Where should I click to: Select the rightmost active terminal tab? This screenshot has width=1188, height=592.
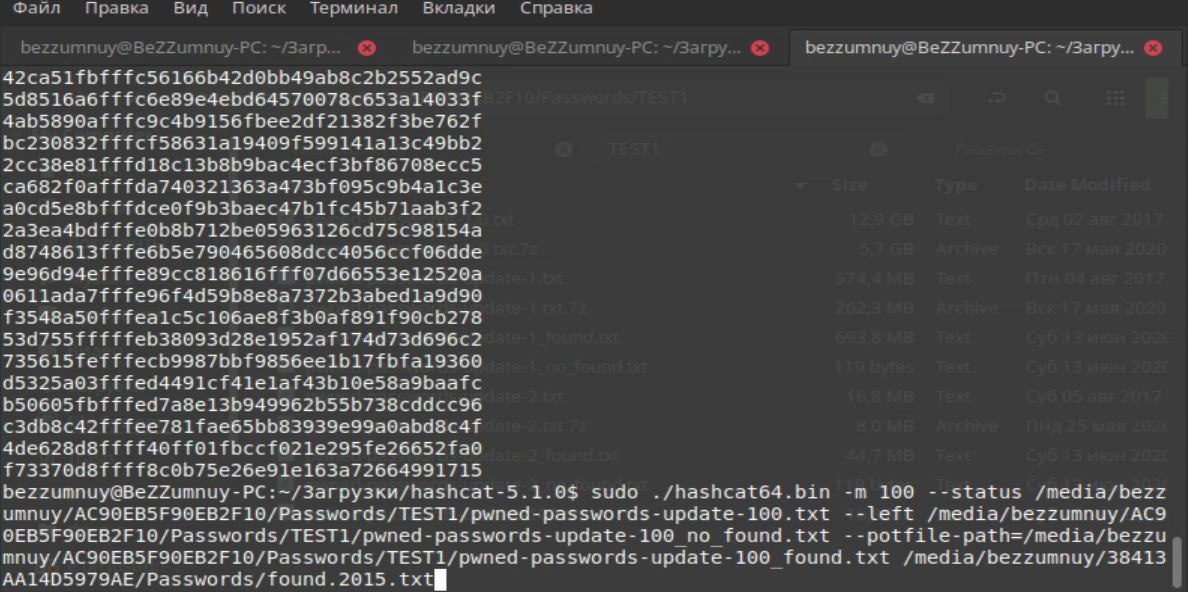[970, 48]
